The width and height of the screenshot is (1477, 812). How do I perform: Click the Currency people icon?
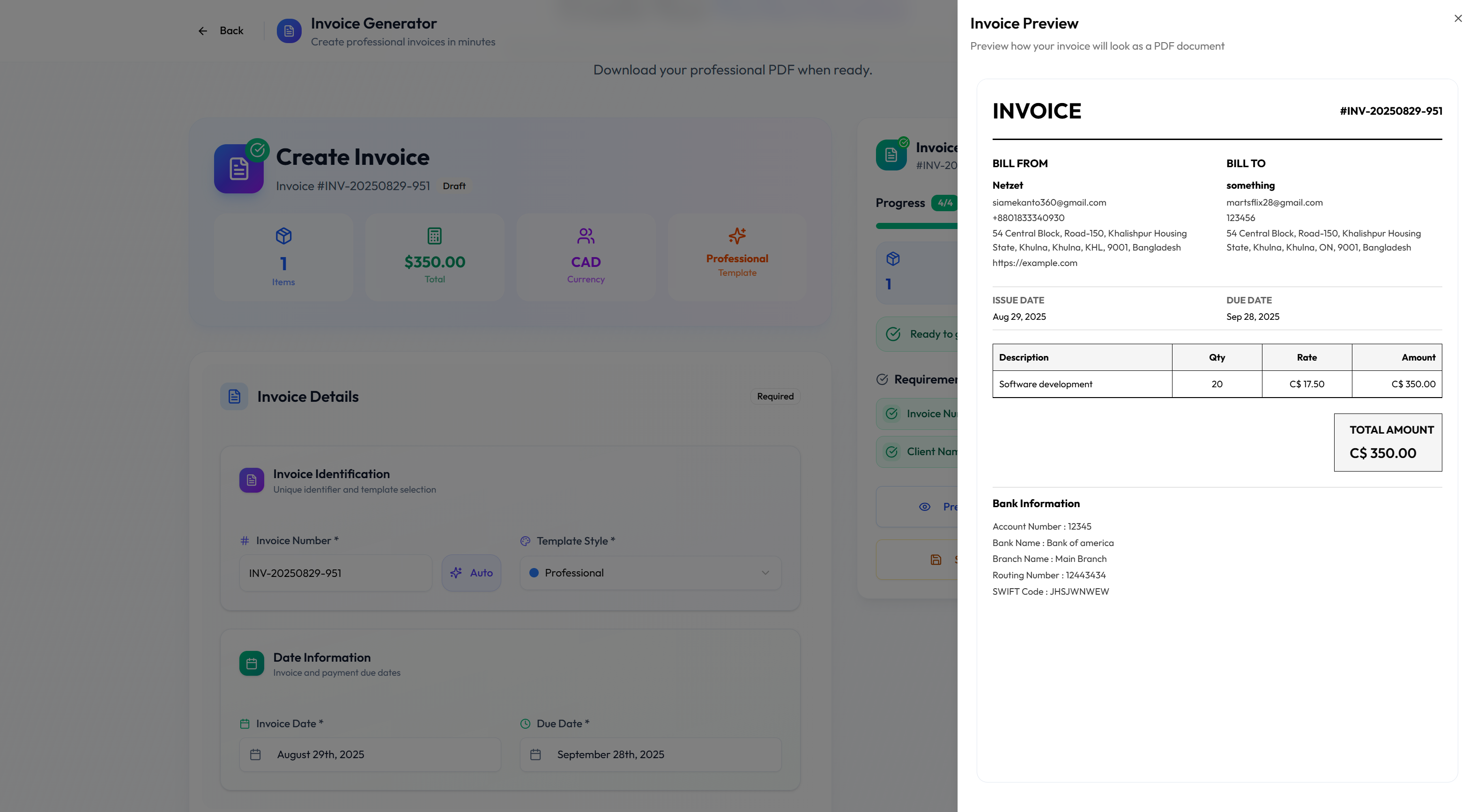tap(586, 236)
